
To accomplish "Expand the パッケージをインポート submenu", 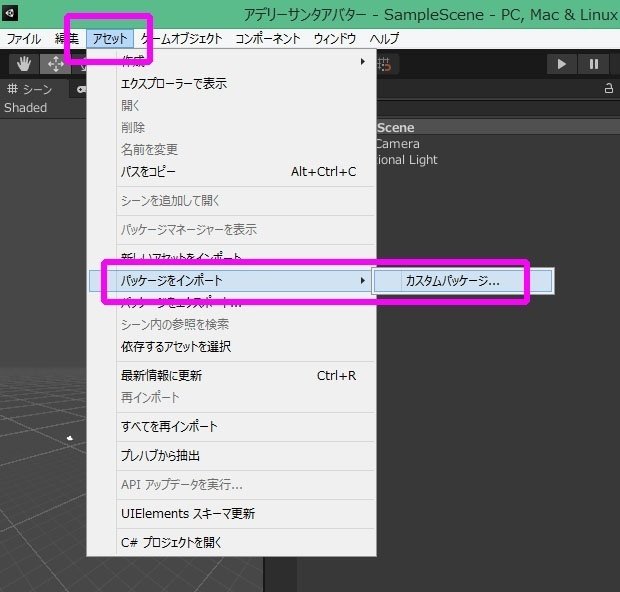I will click(x=231, y=281).
